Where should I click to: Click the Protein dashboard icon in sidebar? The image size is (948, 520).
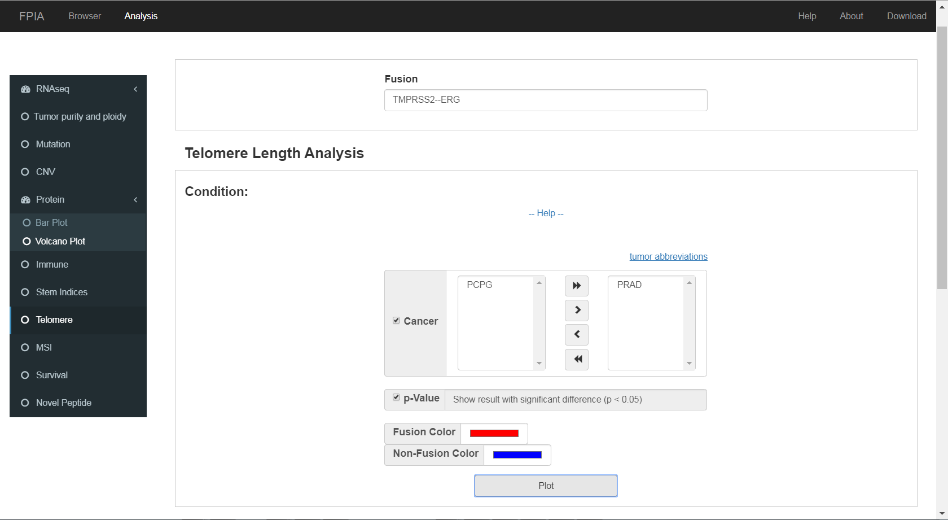(25, 200)
